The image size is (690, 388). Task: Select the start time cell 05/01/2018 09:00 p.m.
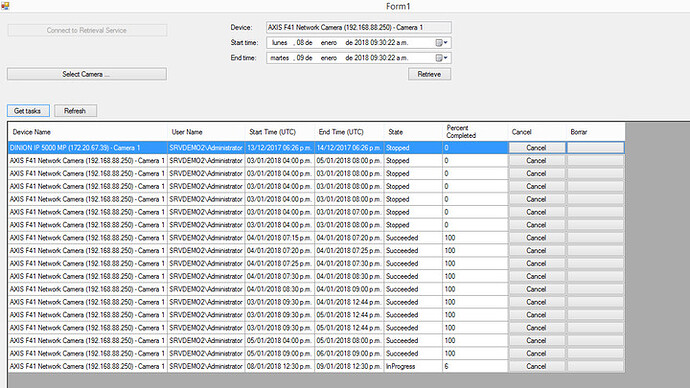[x=279, y=353]
